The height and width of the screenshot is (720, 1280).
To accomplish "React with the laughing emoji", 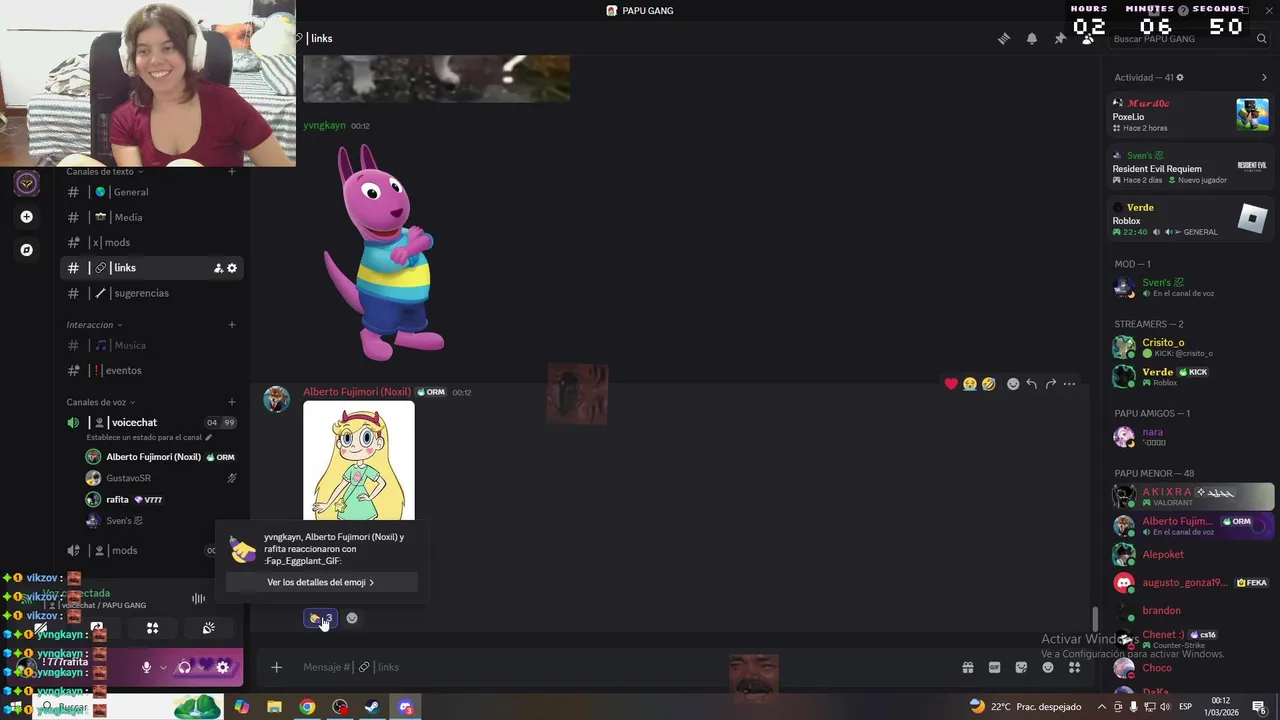I will [989, 384].
